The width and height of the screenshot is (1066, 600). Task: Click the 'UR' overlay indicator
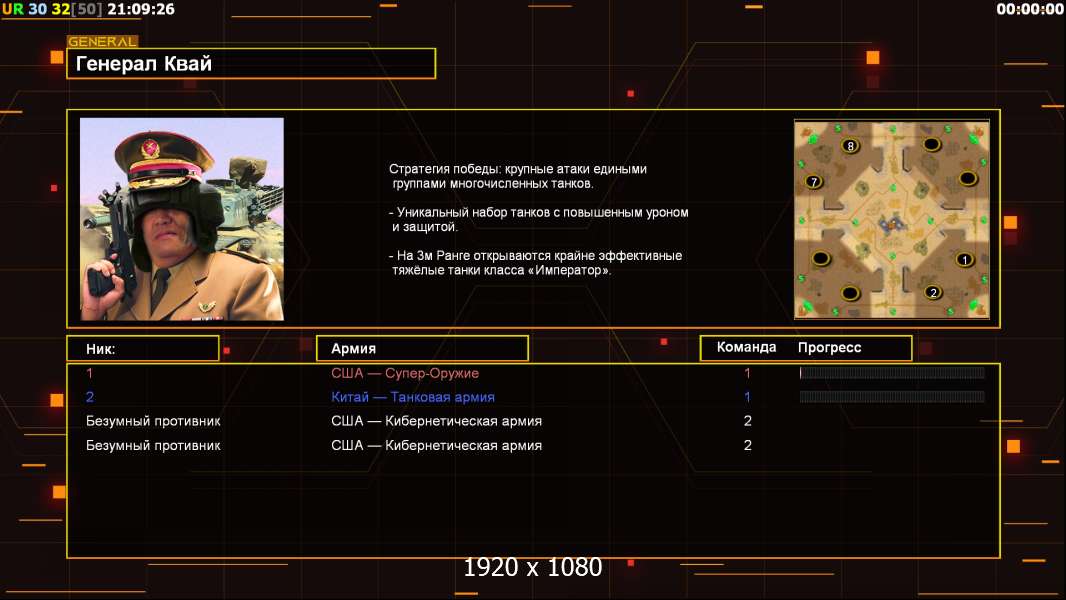(x=12, y=9)
